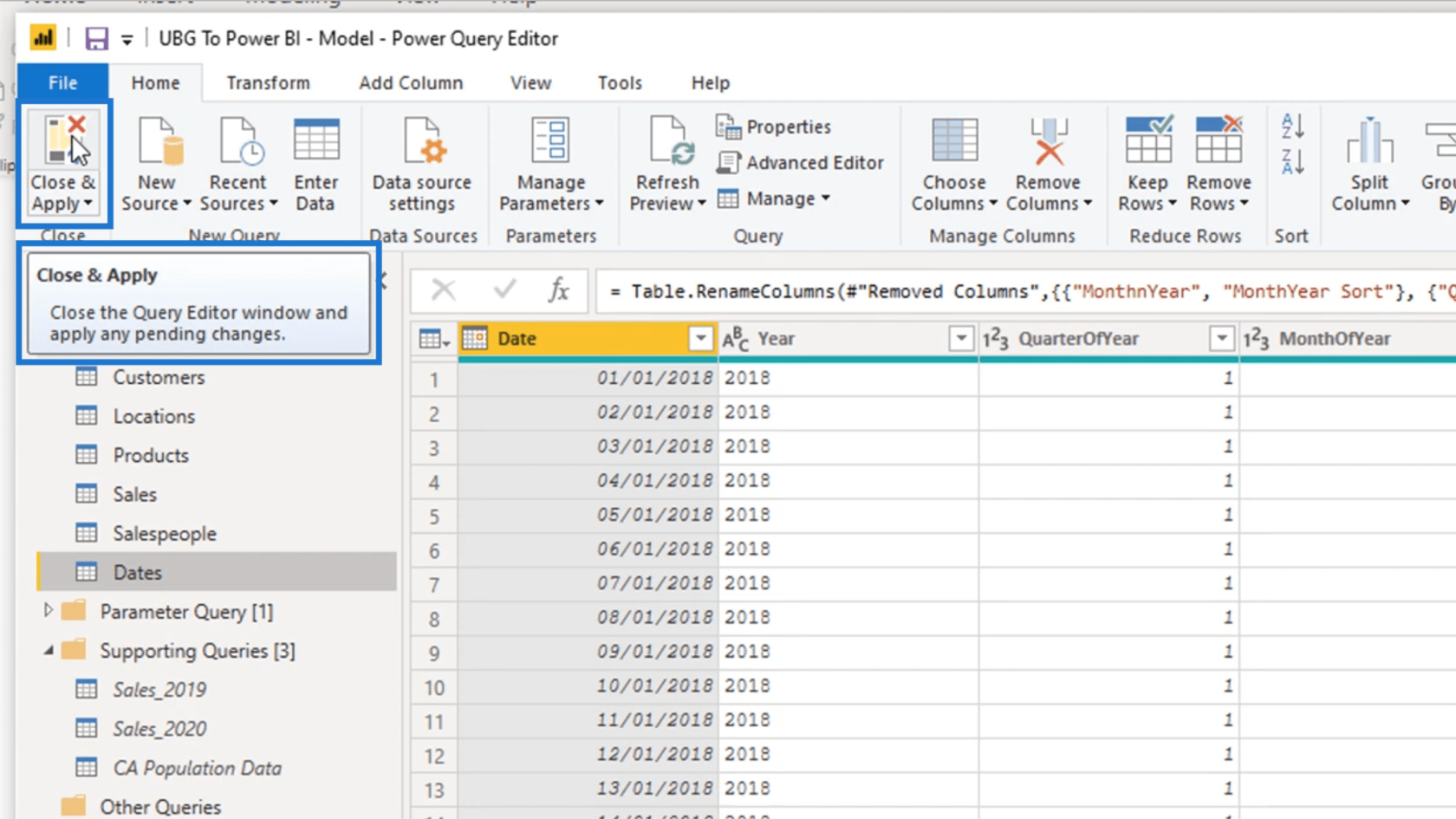Click the Close & Apply icon

pos(65,141)
